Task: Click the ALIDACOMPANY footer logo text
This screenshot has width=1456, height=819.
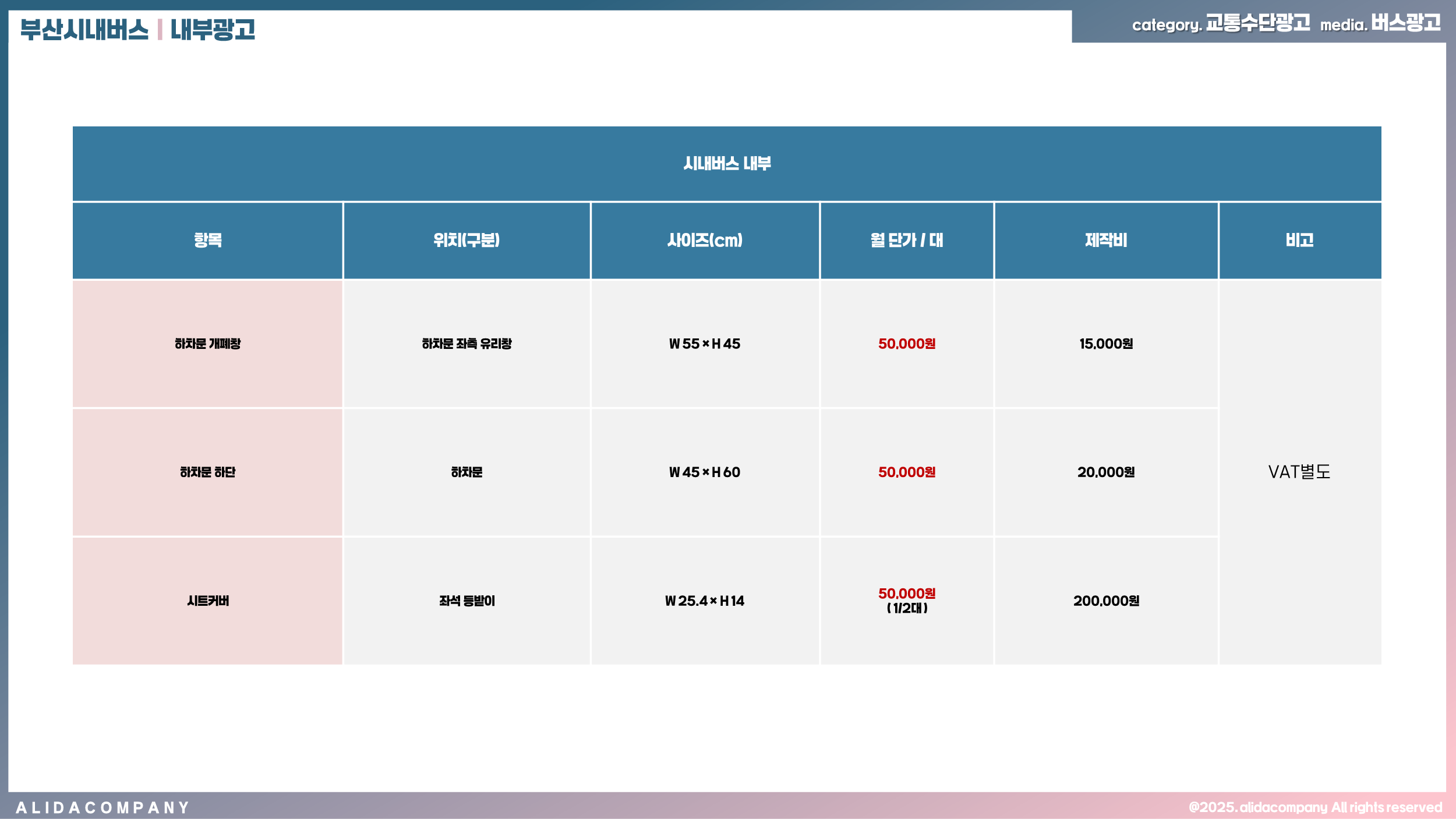Action: coord(103,807)
